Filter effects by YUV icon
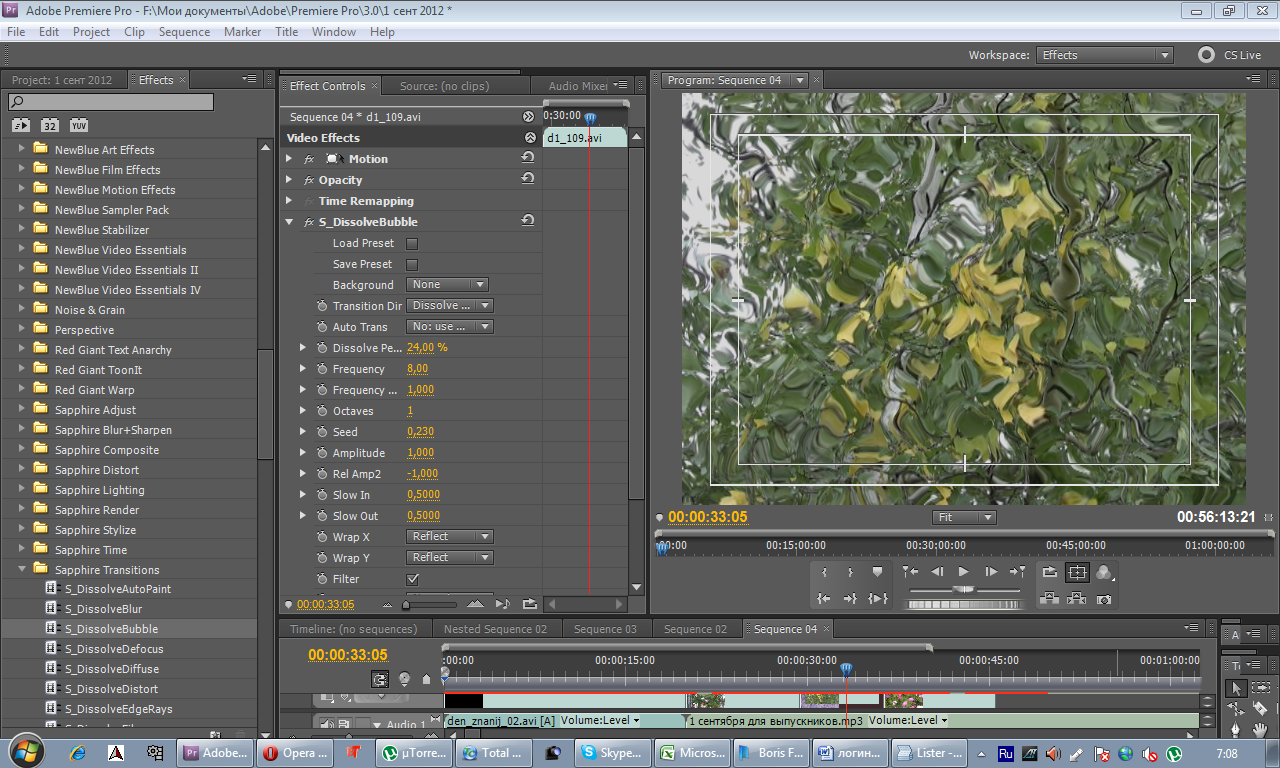 (79, 125)
